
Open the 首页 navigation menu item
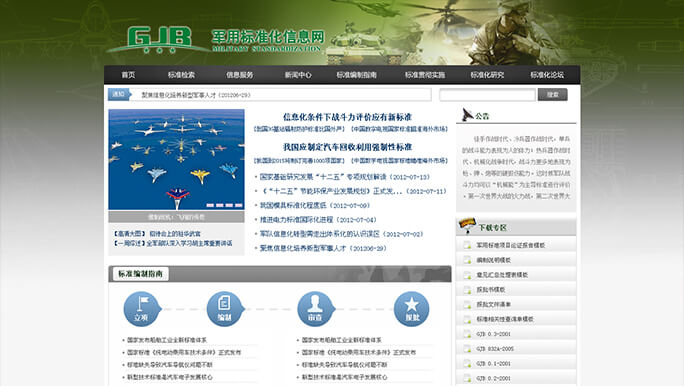click(128, 75)
